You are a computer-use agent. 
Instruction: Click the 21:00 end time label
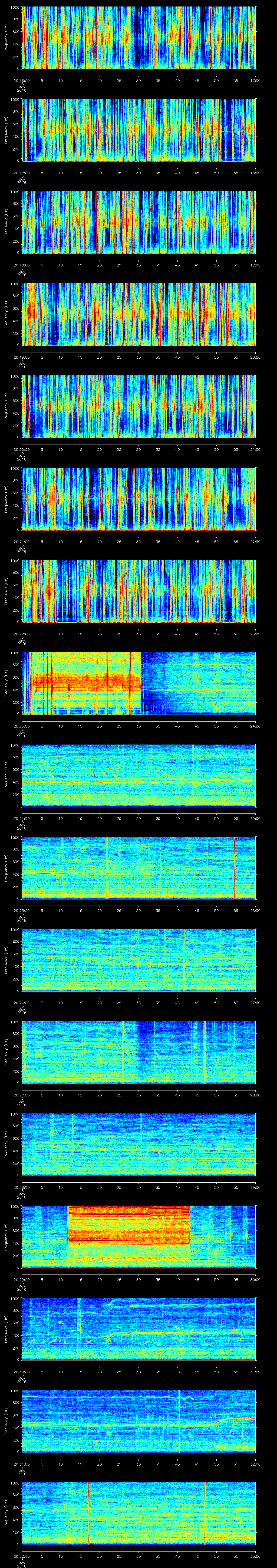(256, 449)
